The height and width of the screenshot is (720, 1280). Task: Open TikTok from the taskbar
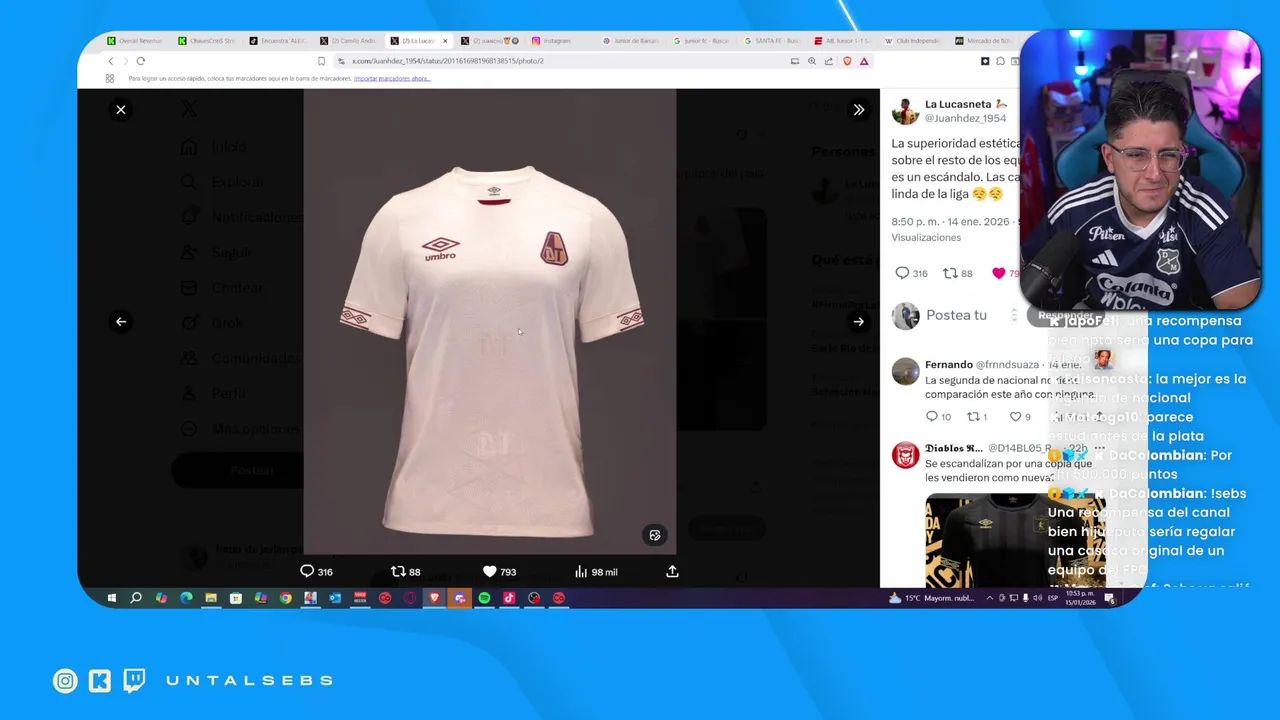[x=509, y=598]
